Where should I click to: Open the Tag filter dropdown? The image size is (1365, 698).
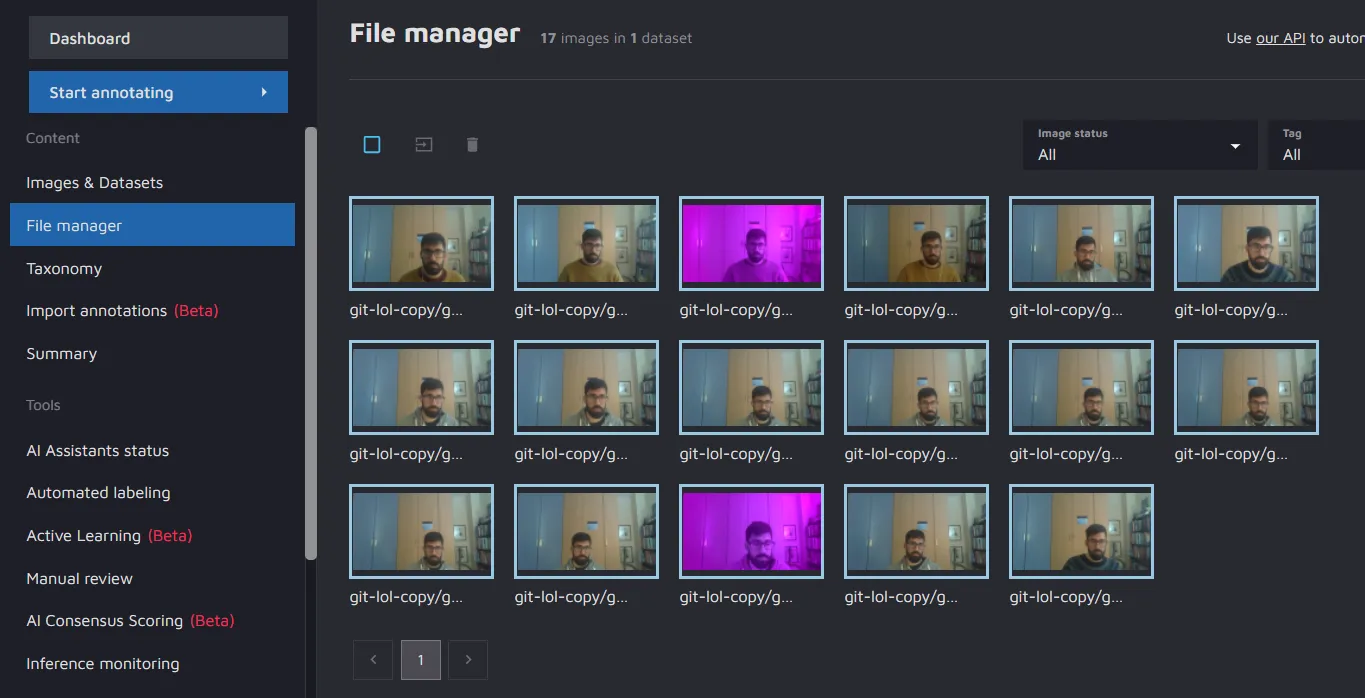(1315, 145)
